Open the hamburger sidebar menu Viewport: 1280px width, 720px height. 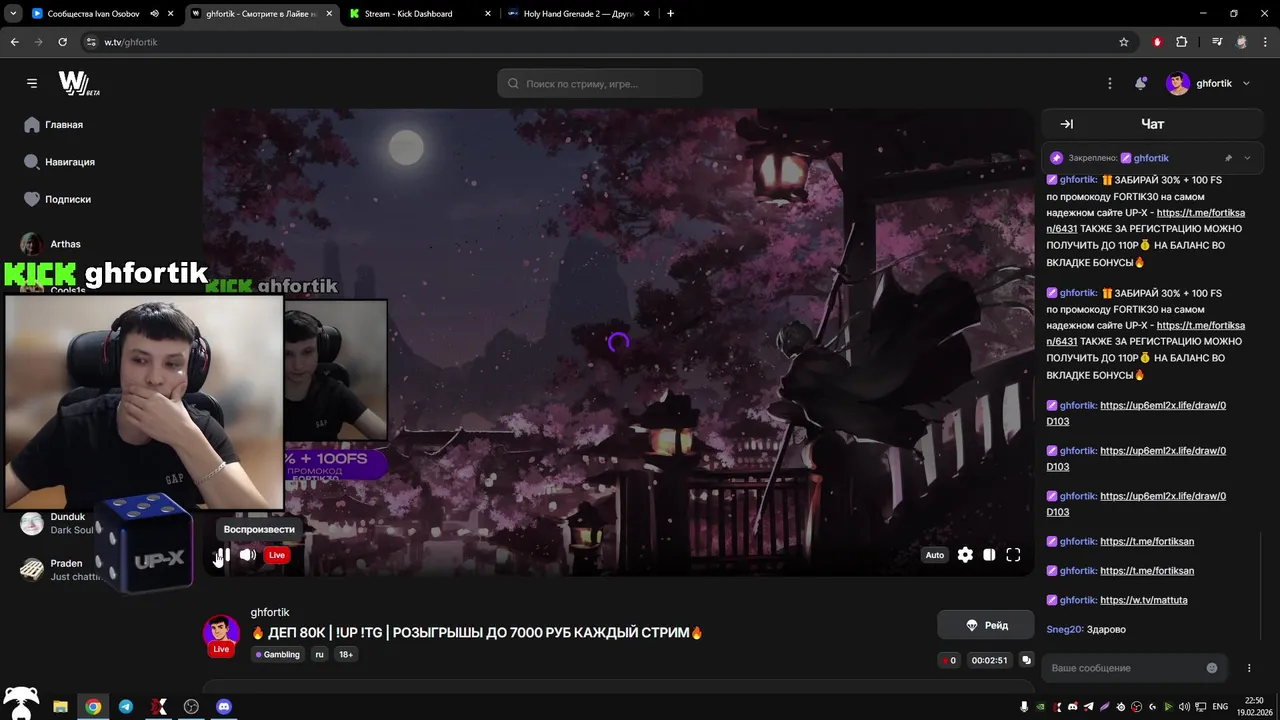(x=32, y=83)
